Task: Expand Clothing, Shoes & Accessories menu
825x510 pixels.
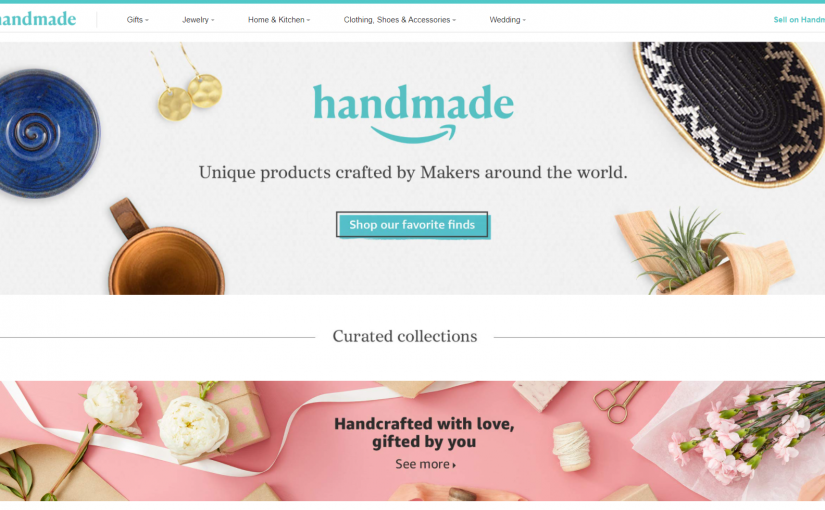Action: [399, 20]
